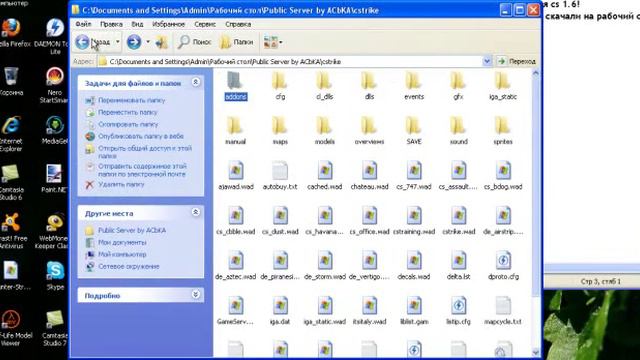
Task: Open the addons folder
Action: coord(236,85)
